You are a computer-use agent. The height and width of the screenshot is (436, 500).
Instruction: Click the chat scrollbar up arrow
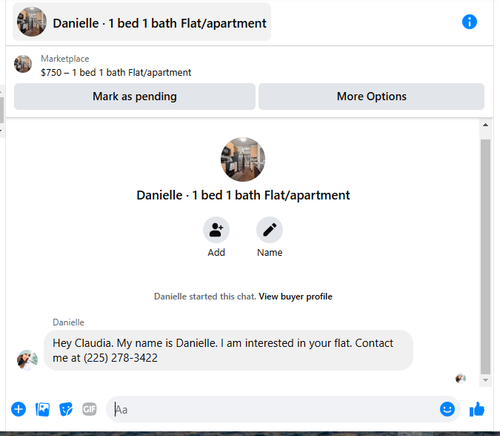(485, 125)
